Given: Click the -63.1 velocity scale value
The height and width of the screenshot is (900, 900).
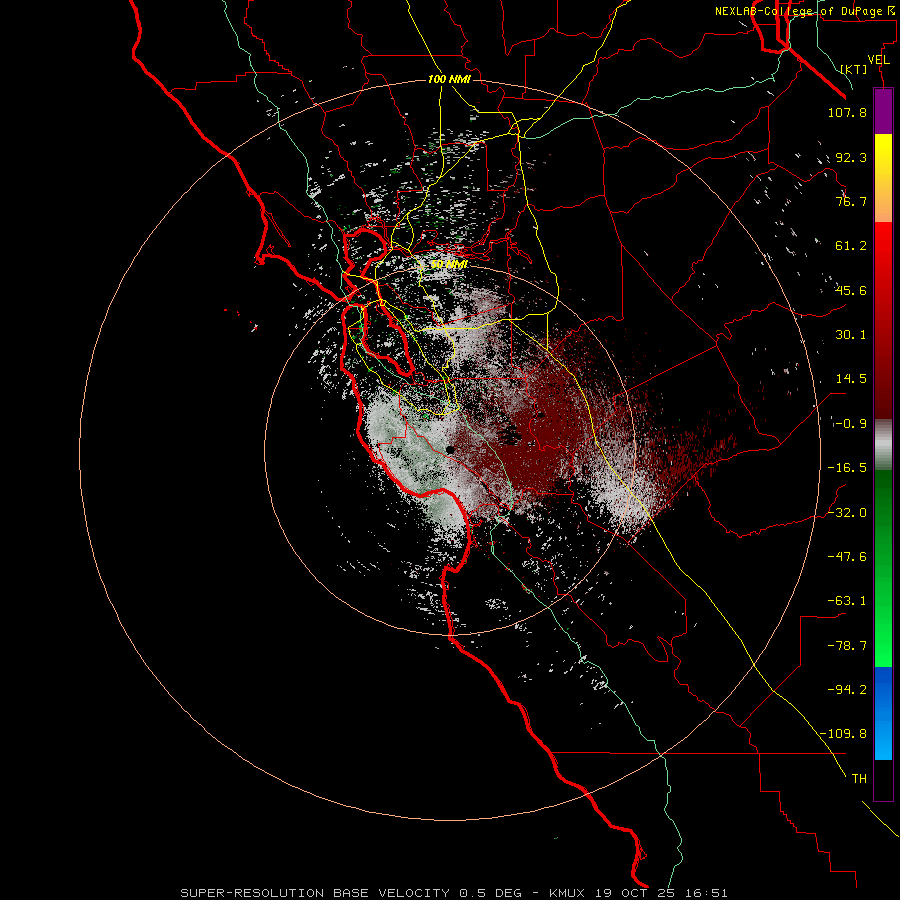Looking at the screenshot, I should click(x=847, y=601).
